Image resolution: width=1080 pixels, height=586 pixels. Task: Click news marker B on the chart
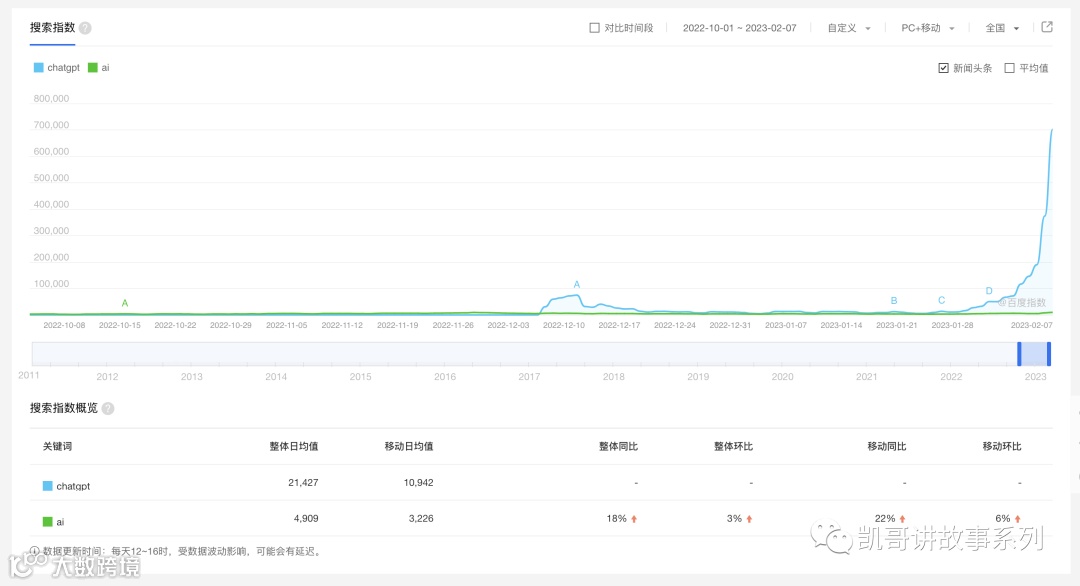pos(894,300)
